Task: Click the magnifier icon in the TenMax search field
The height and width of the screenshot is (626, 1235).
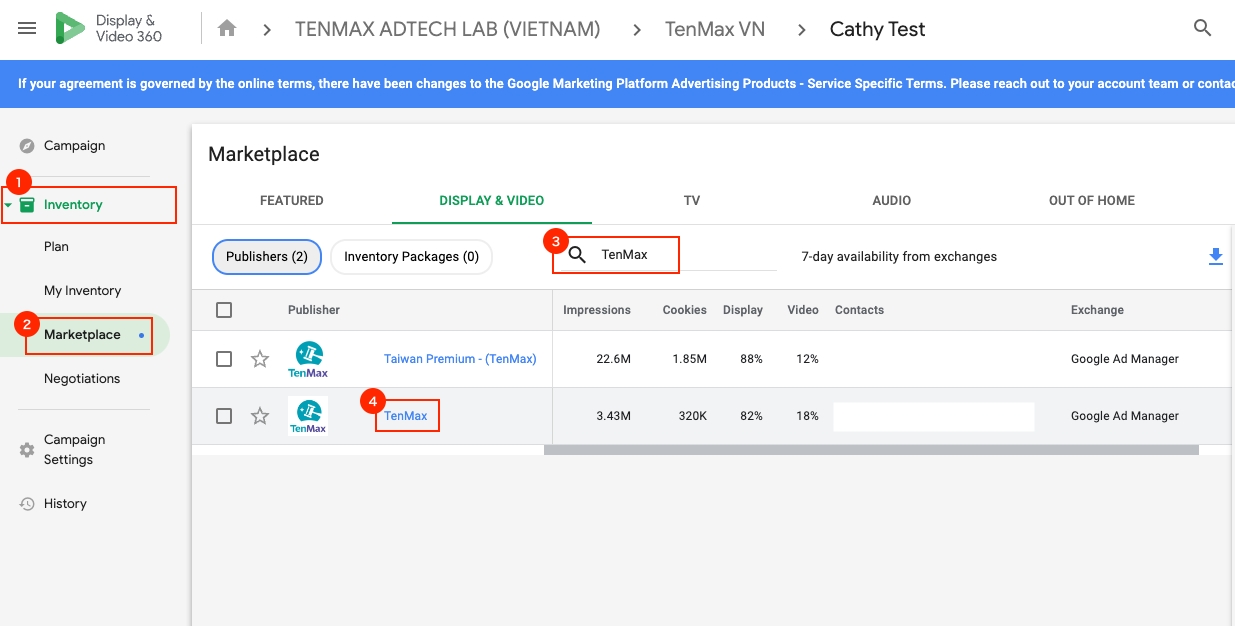Action: (577, 255)
